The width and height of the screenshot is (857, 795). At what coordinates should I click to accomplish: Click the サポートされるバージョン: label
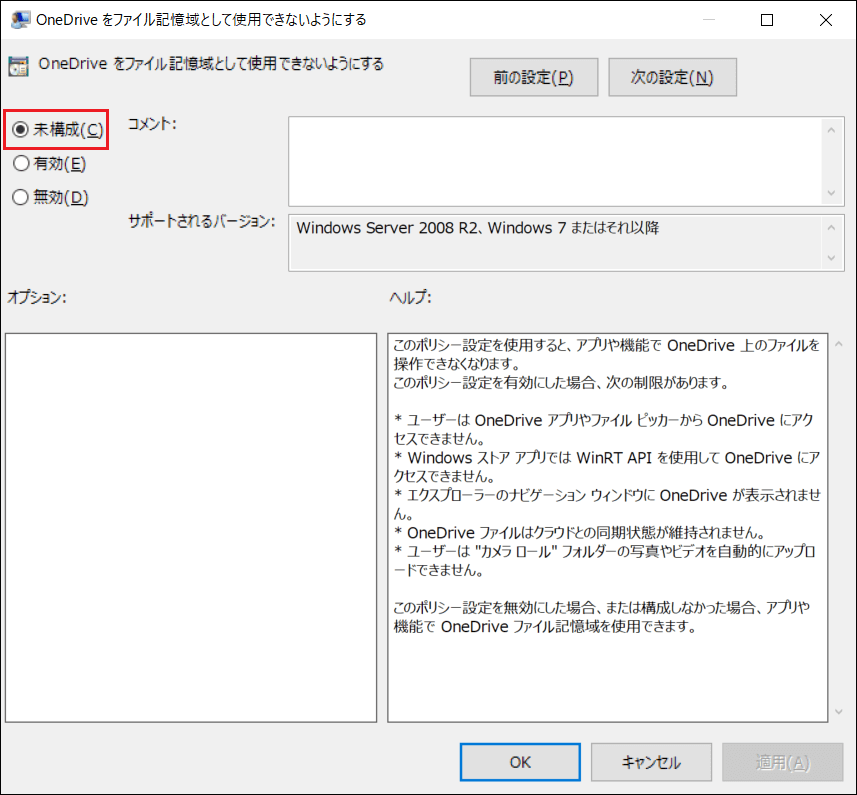point(202,221)
